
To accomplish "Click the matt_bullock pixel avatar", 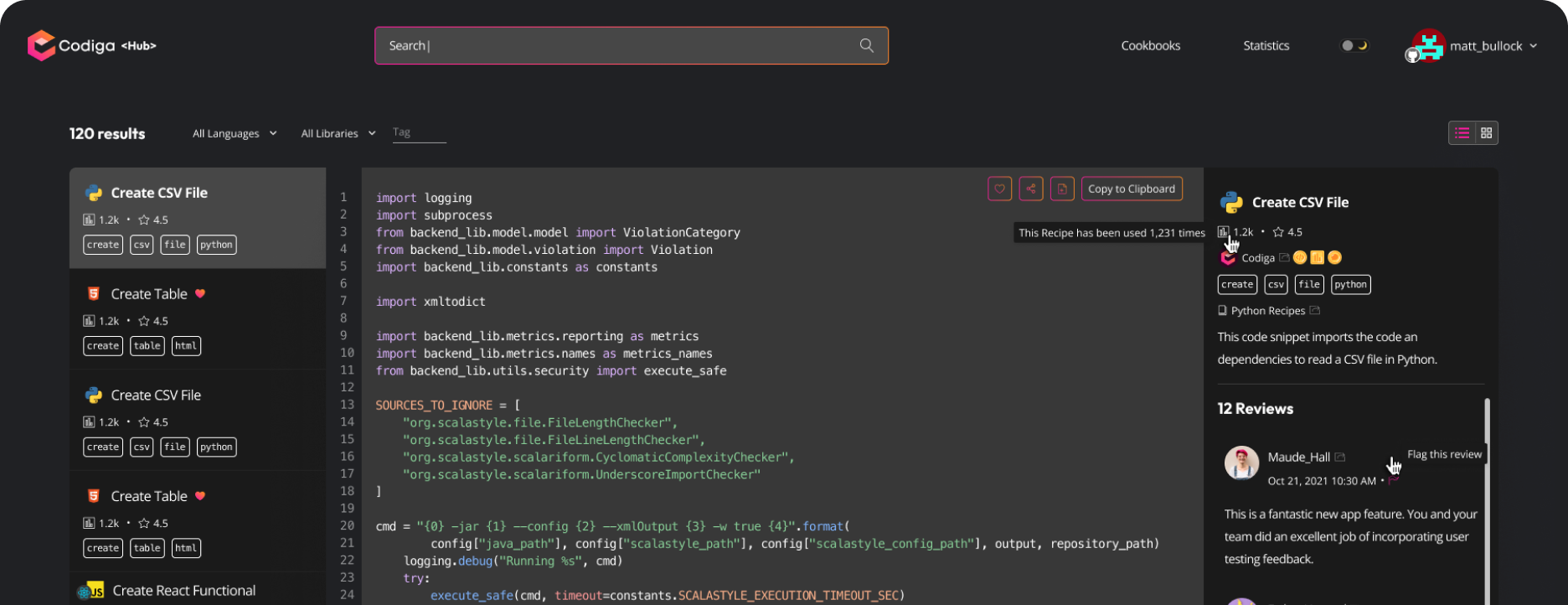I will (x=1429, y=45).
